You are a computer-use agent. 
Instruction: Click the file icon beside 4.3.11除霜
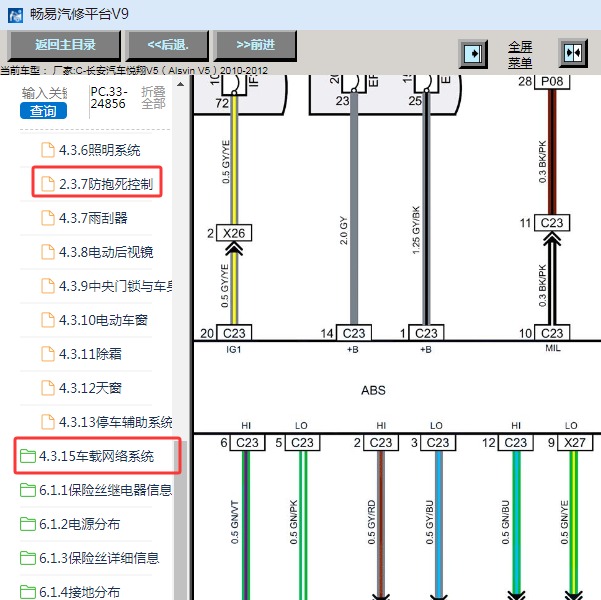click(x=48, y=354)
